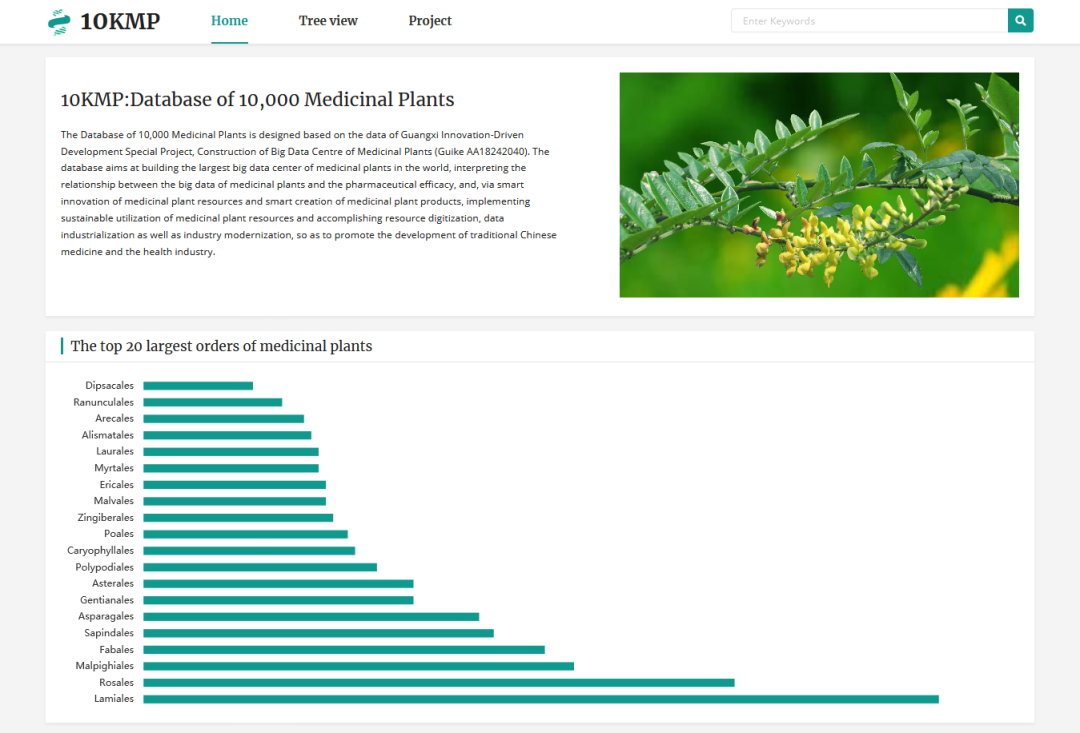Screen dimensions: 1080x733
Task: Select the Zingiberales bar
Action: click(238, 517)
